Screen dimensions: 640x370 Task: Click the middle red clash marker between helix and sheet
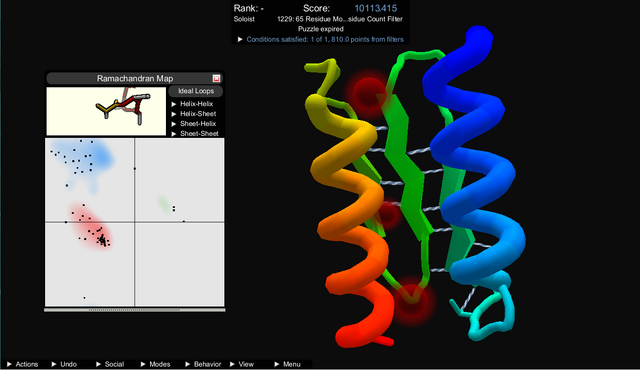386,213
